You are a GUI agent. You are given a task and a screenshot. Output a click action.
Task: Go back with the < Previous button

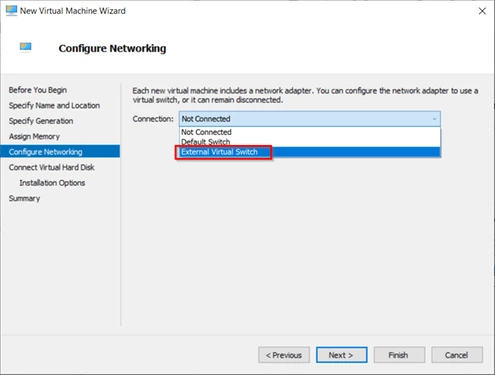(284, 355)
